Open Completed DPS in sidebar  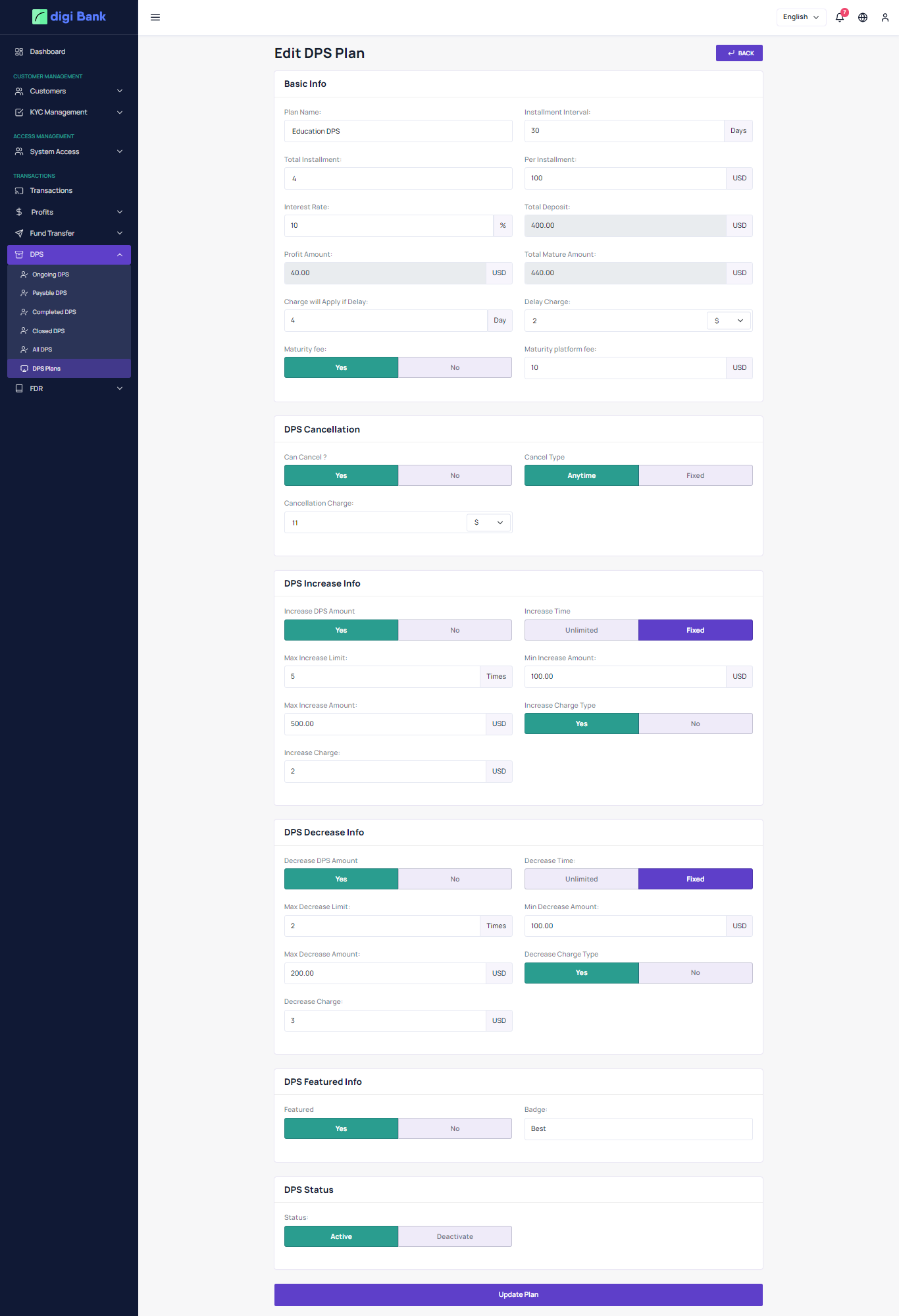pos(54,312)
